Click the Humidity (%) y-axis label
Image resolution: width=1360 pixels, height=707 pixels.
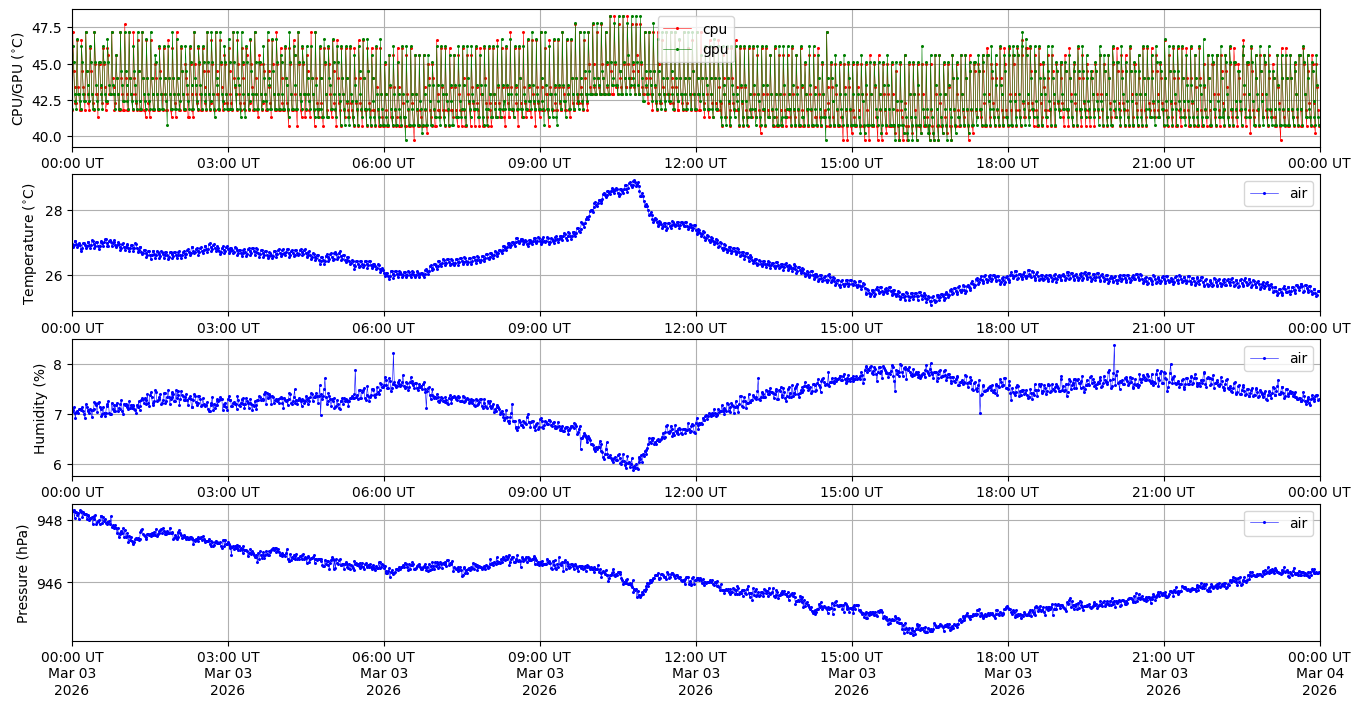pyautogui.click(x=40, y=408)
